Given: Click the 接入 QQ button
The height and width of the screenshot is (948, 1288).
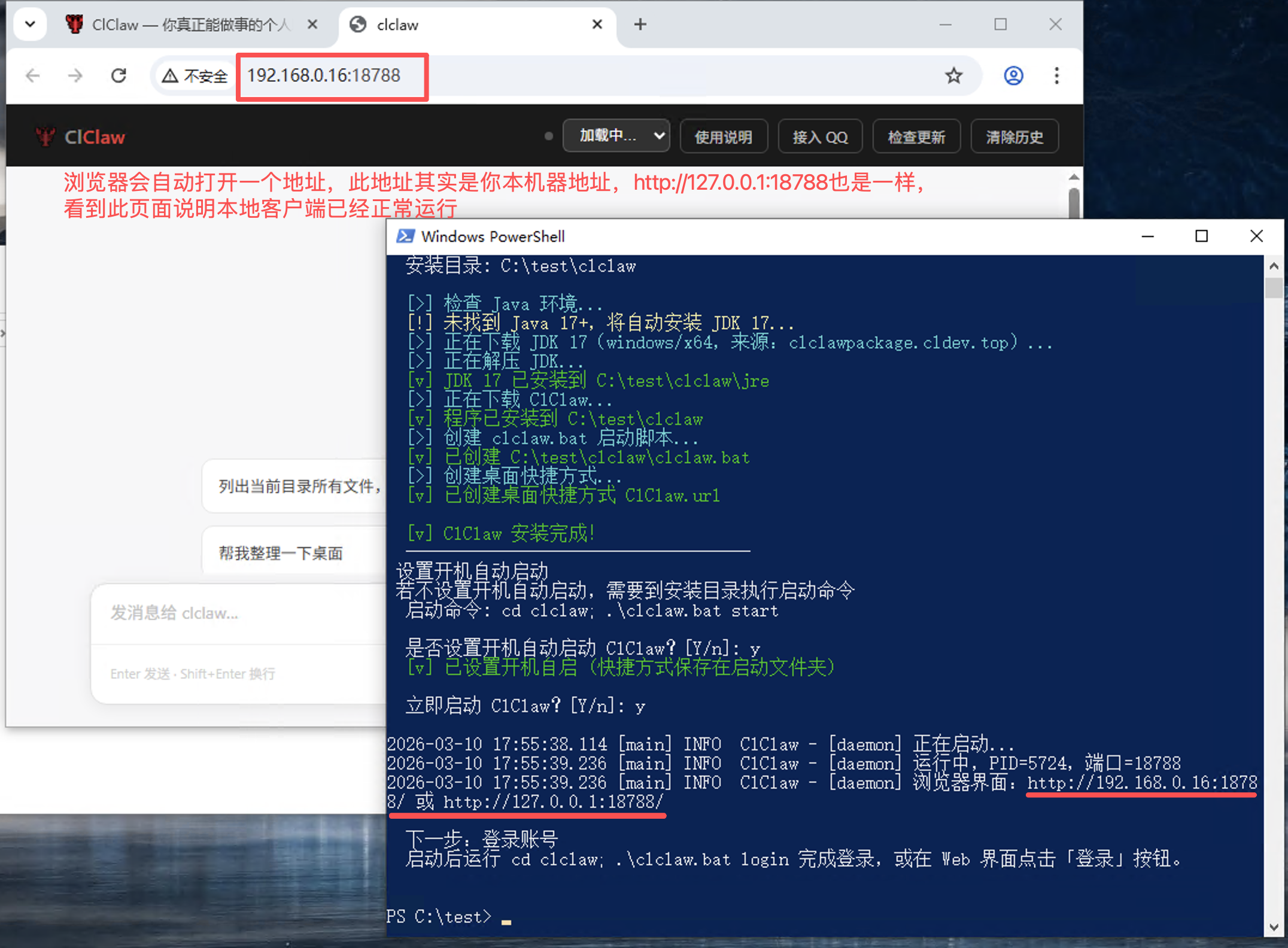Looking at the screenshot, I should pyautogui.click(x=819, y=137).
